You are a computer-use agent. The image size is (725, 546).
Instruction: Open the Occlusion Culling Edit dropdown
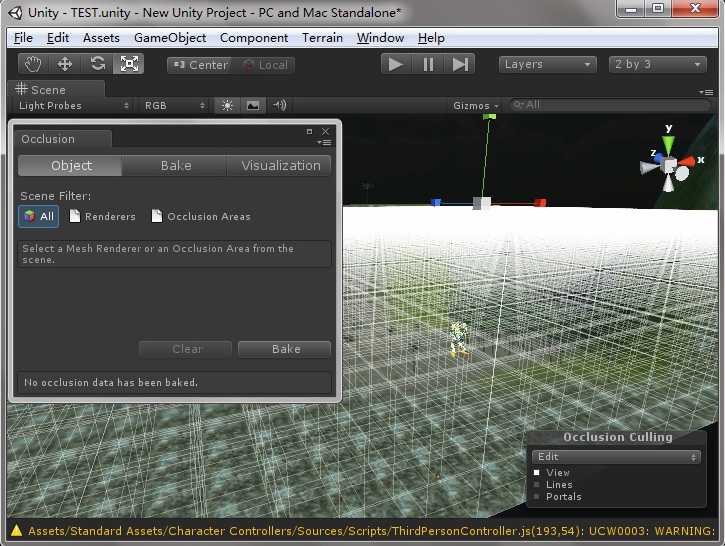(x=616, y=457)
